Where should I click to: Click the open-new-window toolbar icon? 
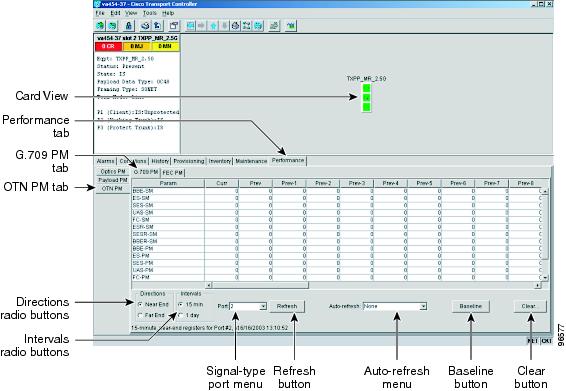174,26
